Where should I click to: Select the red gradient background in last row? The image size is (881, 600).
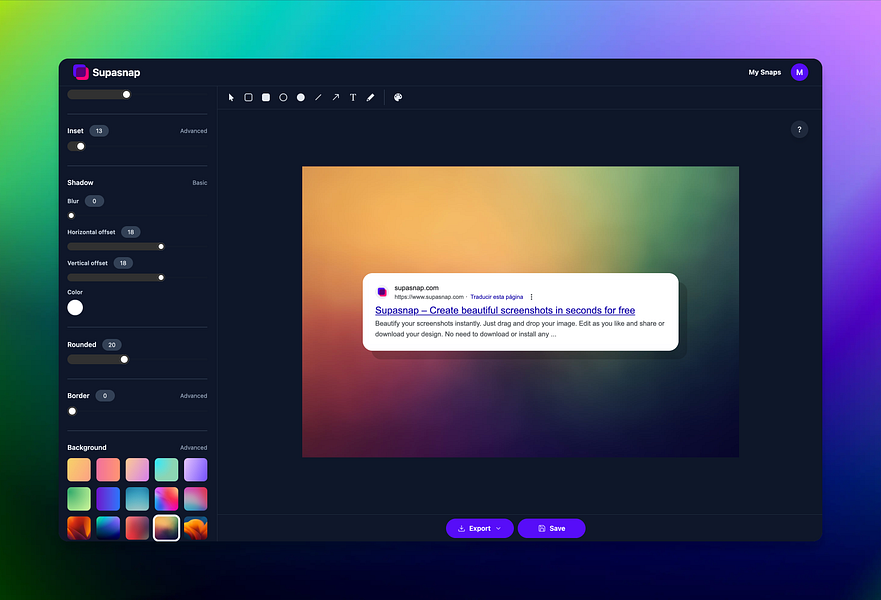click(x=137, y=528)
